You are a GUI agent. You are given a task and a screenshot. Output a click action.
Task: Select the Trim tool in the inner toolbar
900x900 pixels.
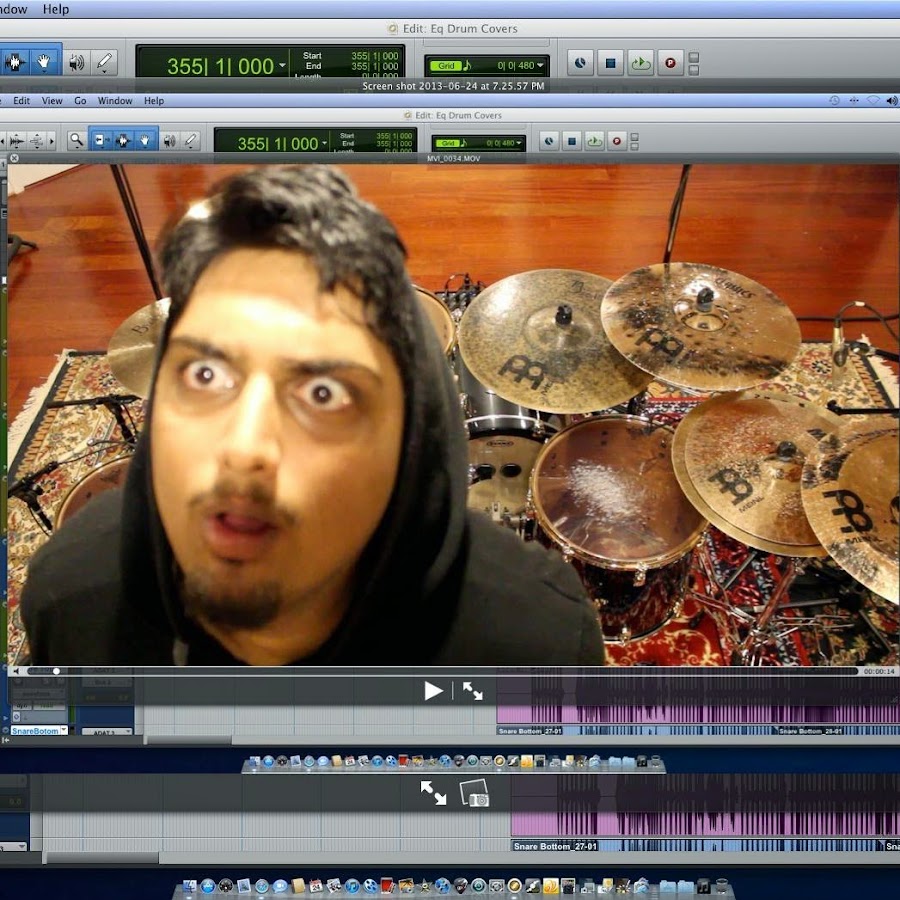100,140
